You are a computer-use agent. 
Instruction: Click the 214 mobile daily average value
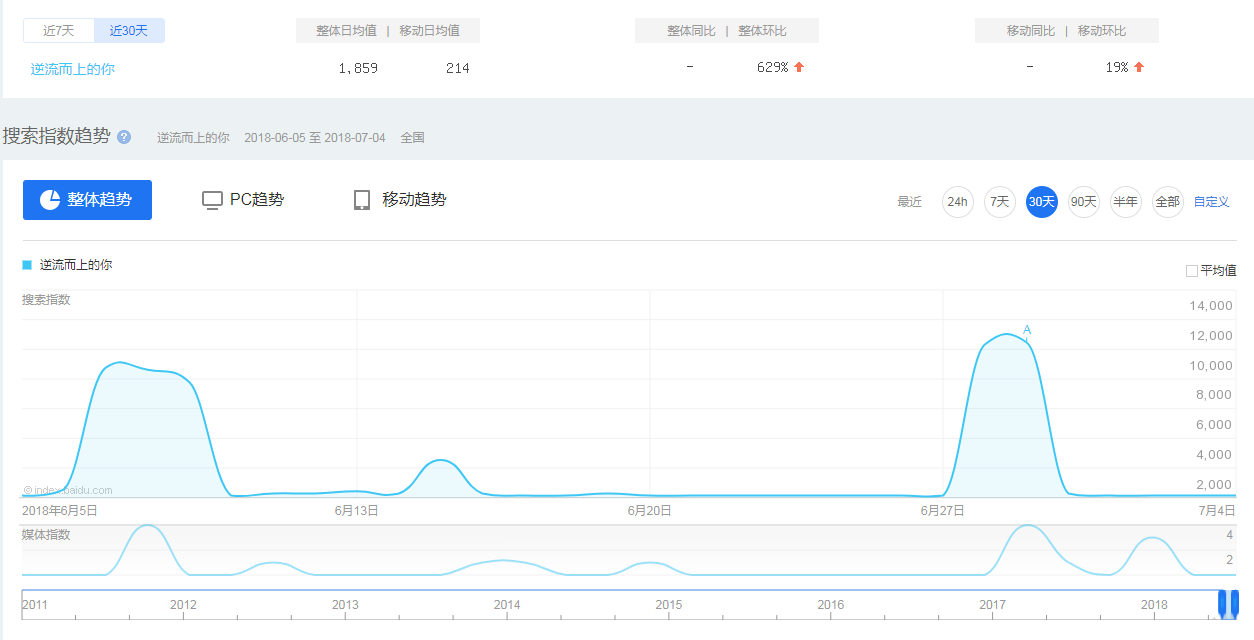coord(458,68)
